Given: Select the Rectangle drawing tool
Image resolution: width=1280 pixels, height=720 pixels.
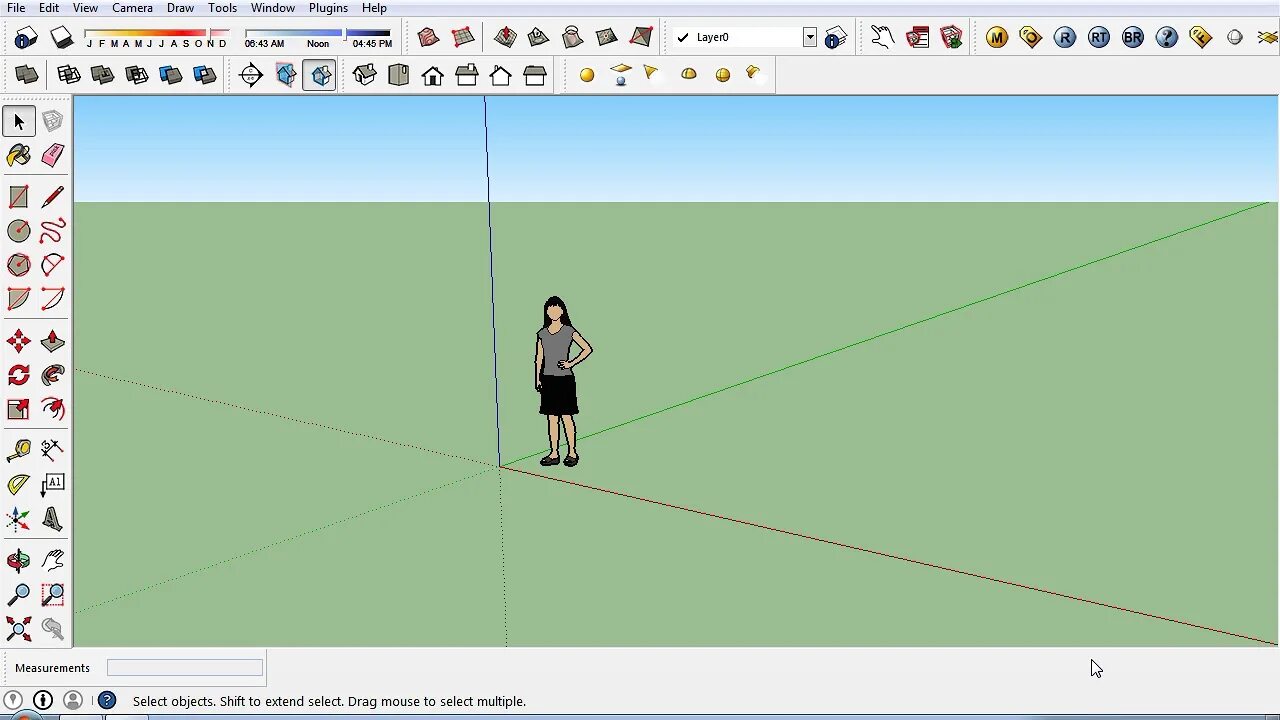Looking at the screenshot, I should point(19,197).
